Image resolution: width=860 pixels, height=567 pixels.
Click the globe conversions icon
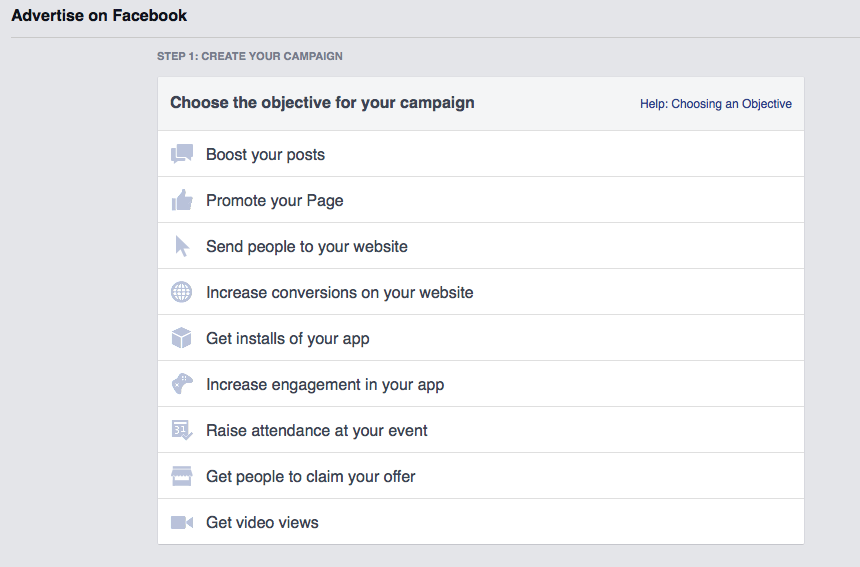pyautogui.click(x=182, y=292)
